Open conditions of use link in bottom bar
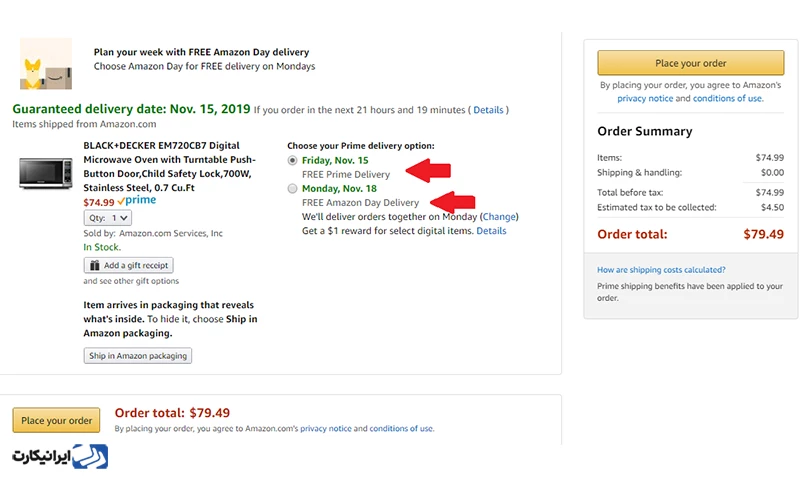This screenshot has width=800, height=477. pyautogui.click(x=401, y=429)
